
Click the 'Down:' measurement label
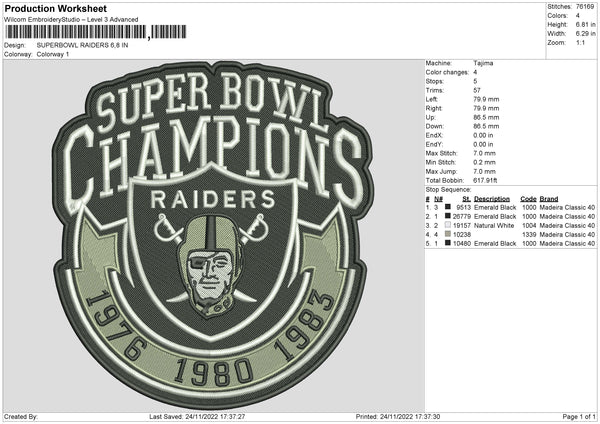point(434,126)
